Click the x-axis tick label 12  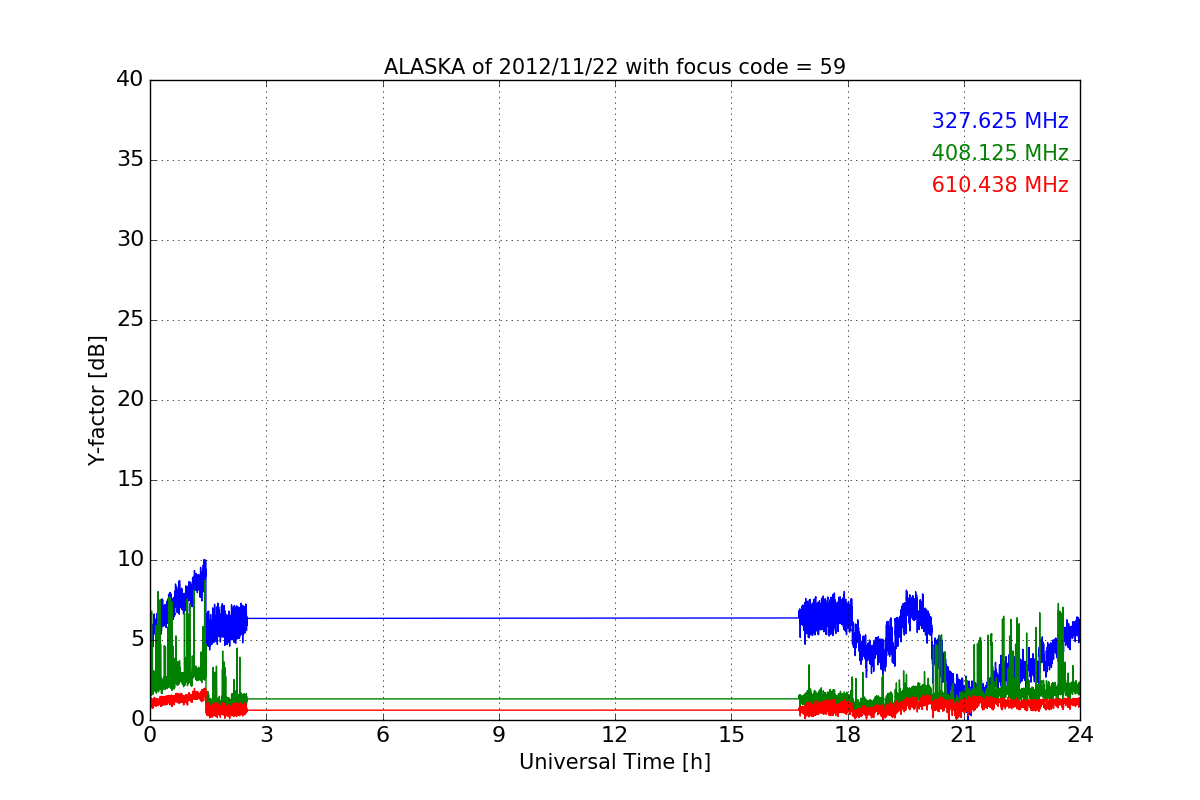coord(615,734)
